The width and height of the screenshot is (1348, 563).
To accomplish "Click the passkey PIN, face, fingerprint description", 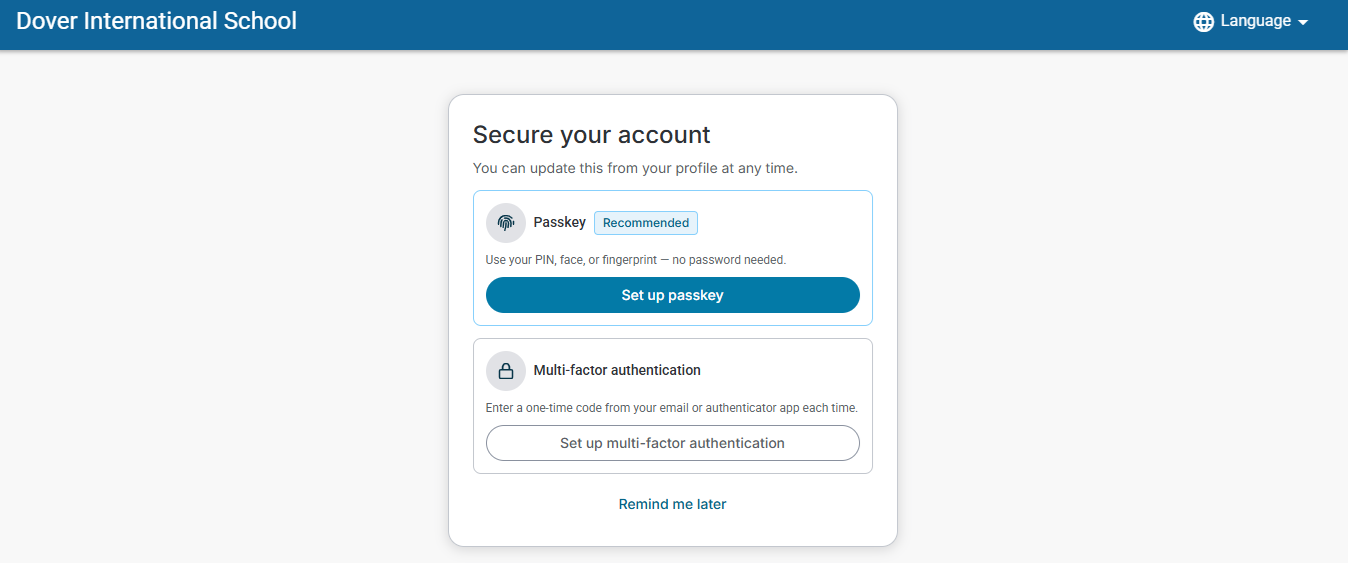I will (x=636, y=260).
